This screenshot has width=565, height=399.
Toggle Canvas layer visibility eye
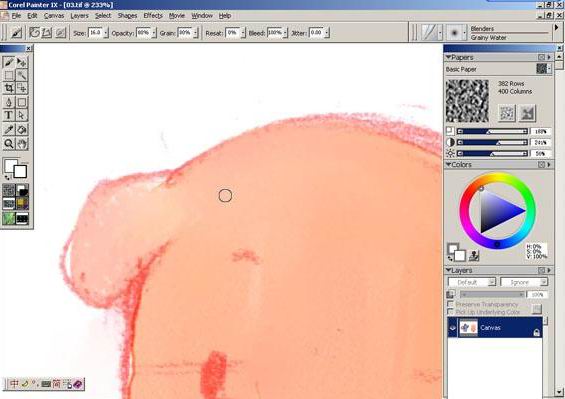click(453, 328)
